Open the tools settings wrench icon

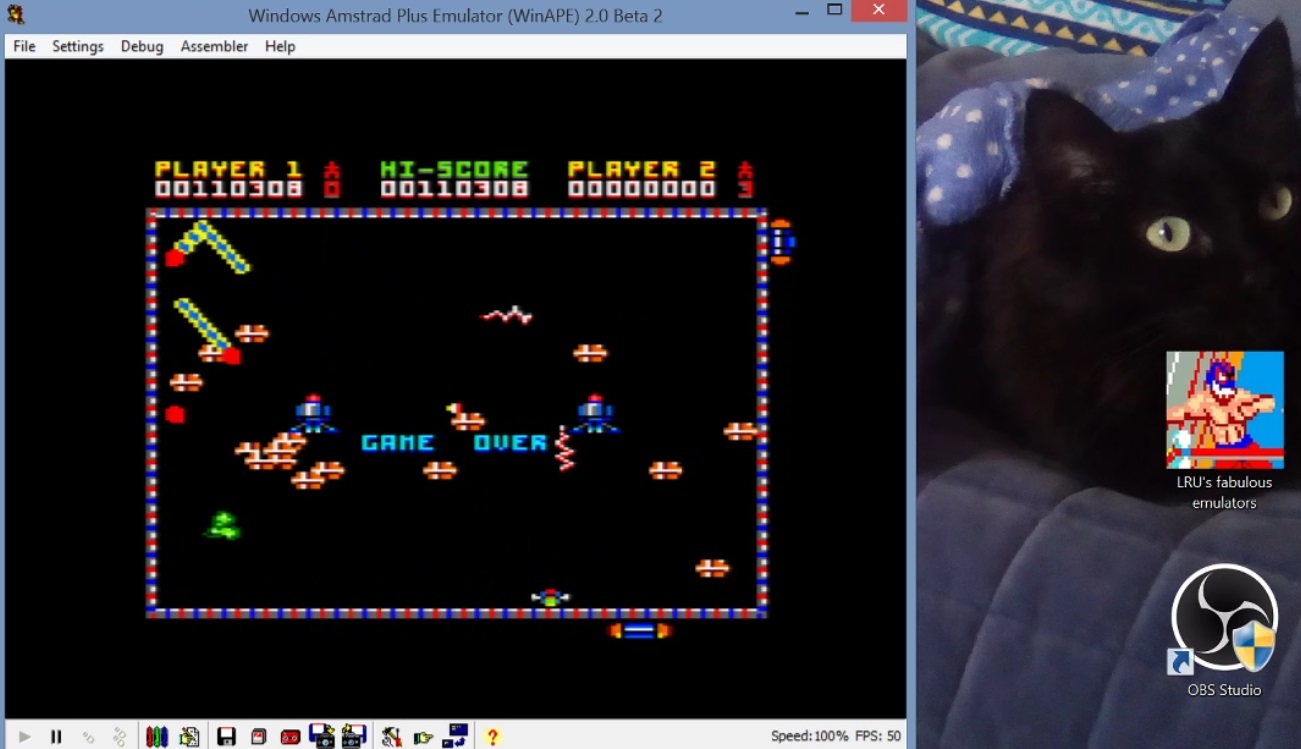[391, 737]
